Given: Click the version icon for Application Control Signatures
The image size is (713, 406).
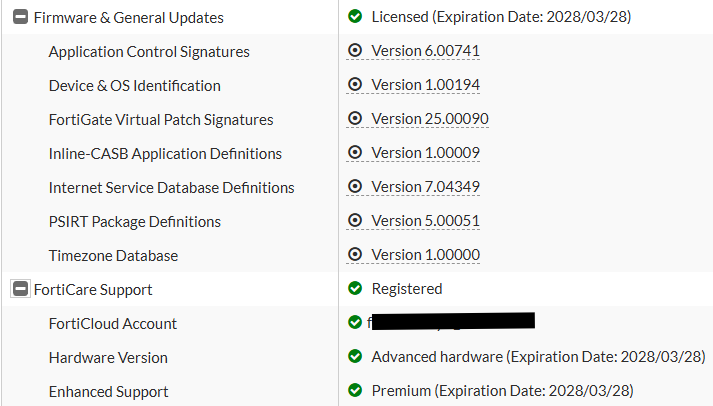Looking at the screenshot, I should [x=355, y=51].
